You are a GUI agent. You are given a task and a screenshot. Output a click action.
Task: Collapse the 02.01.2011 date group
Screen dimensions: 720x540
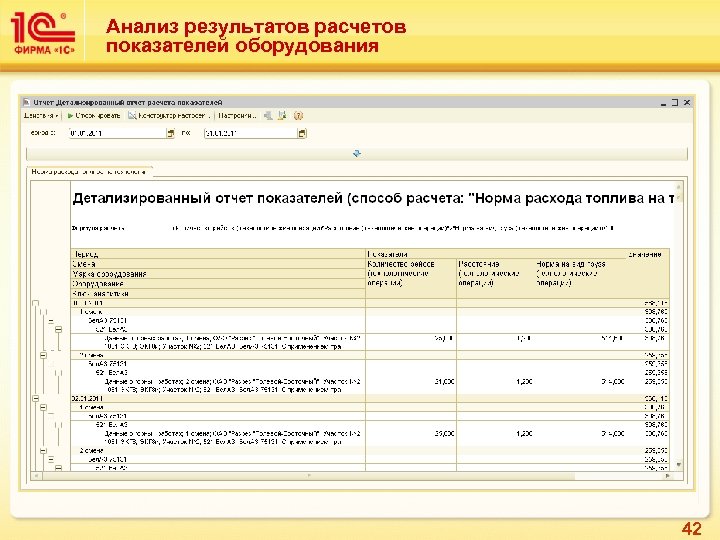click(x=35, y=399)
